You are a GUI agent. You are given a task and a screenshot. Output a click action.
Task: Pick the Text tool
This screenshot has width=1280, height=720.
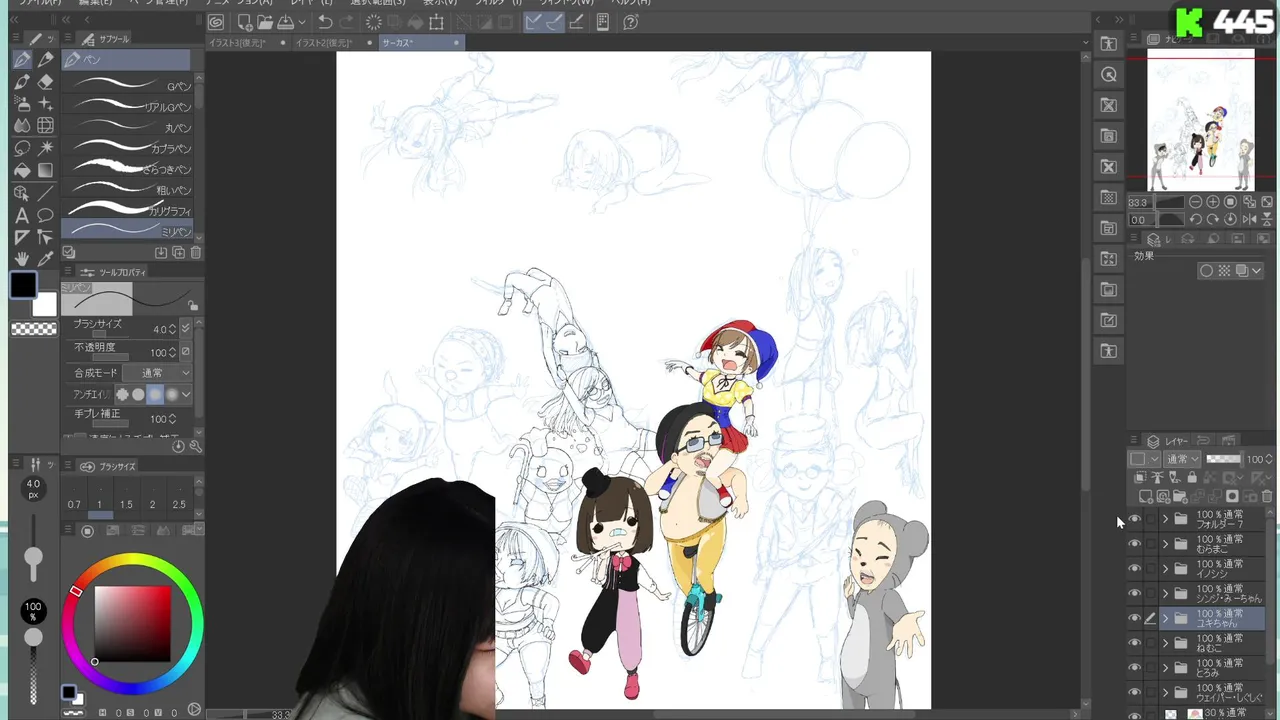(x=22, y=215)
